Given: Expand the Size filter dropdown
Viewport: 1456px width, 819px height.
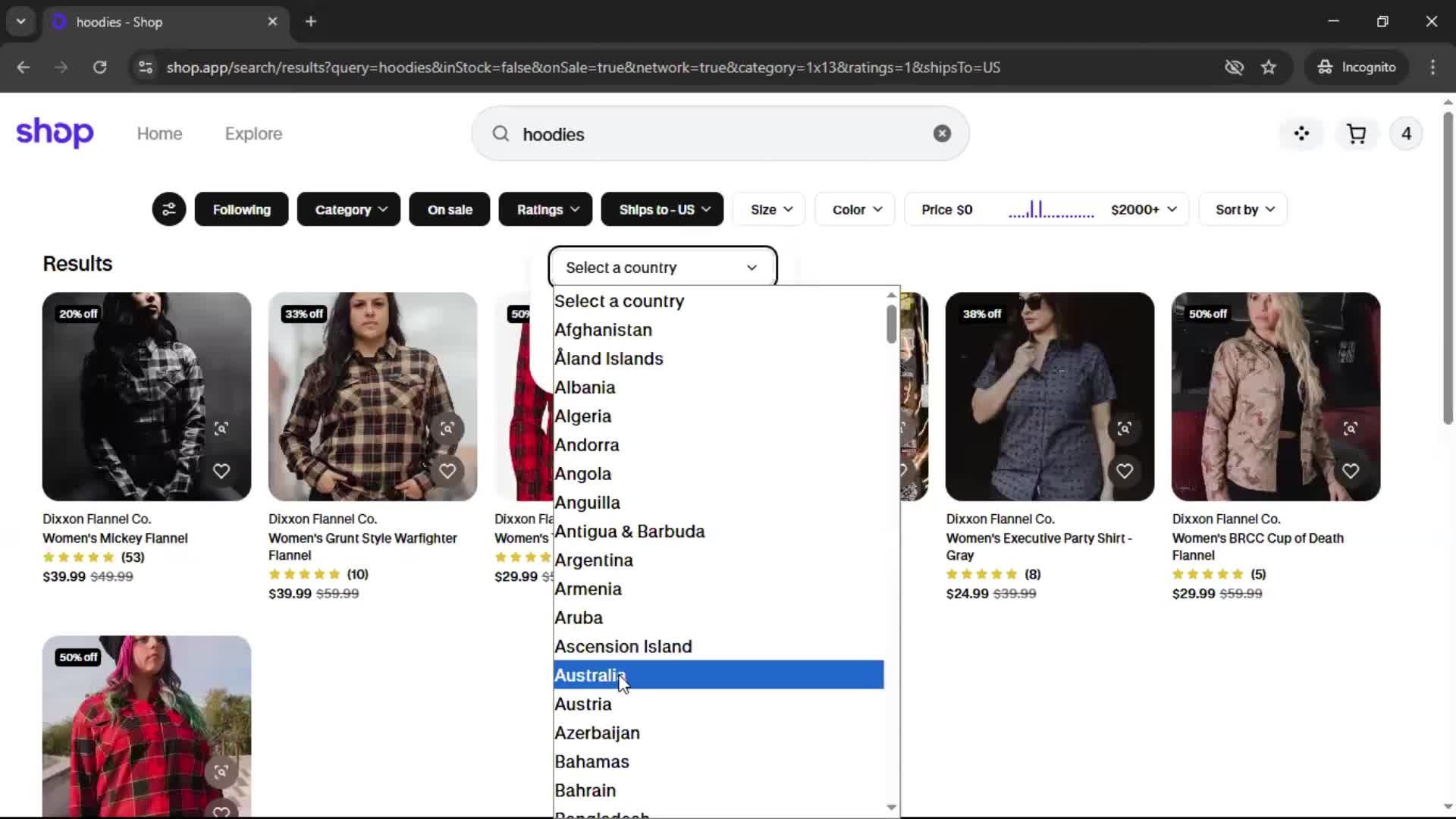Looking at the screenshot, I should (770, 209).
